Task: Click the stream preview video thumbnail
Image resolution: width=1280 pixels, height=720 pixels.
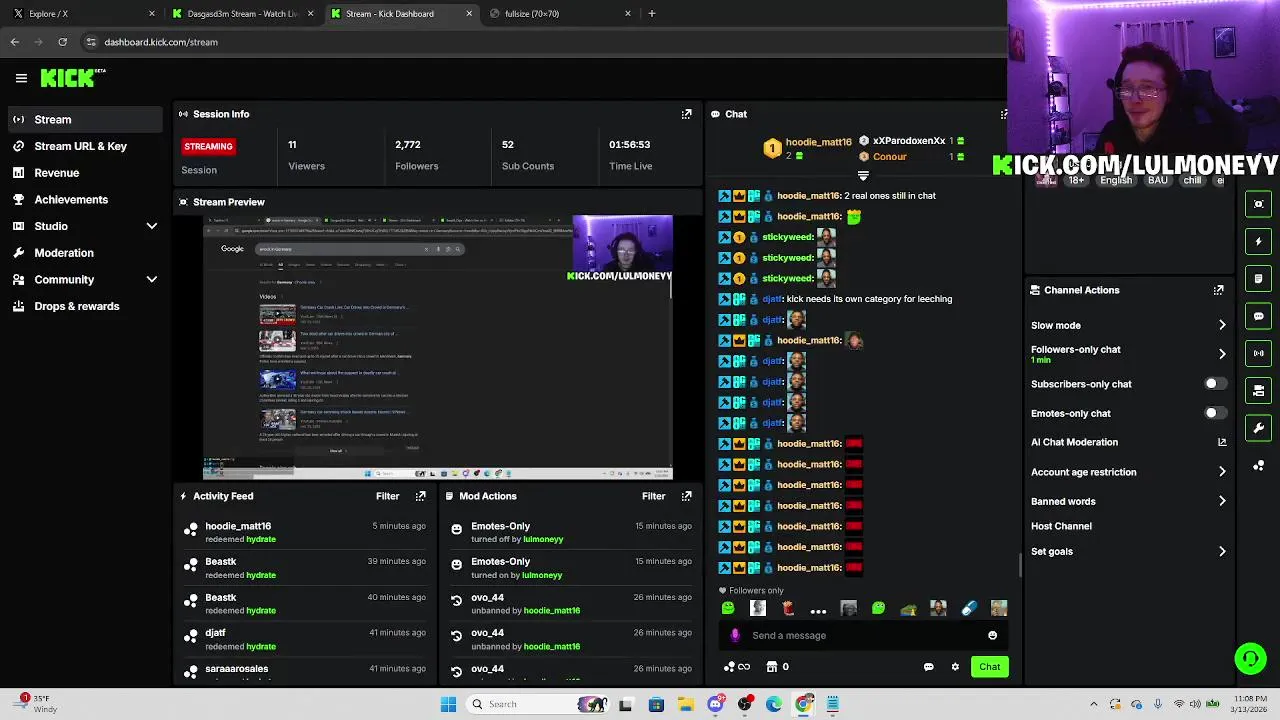Action: [438, 347]
